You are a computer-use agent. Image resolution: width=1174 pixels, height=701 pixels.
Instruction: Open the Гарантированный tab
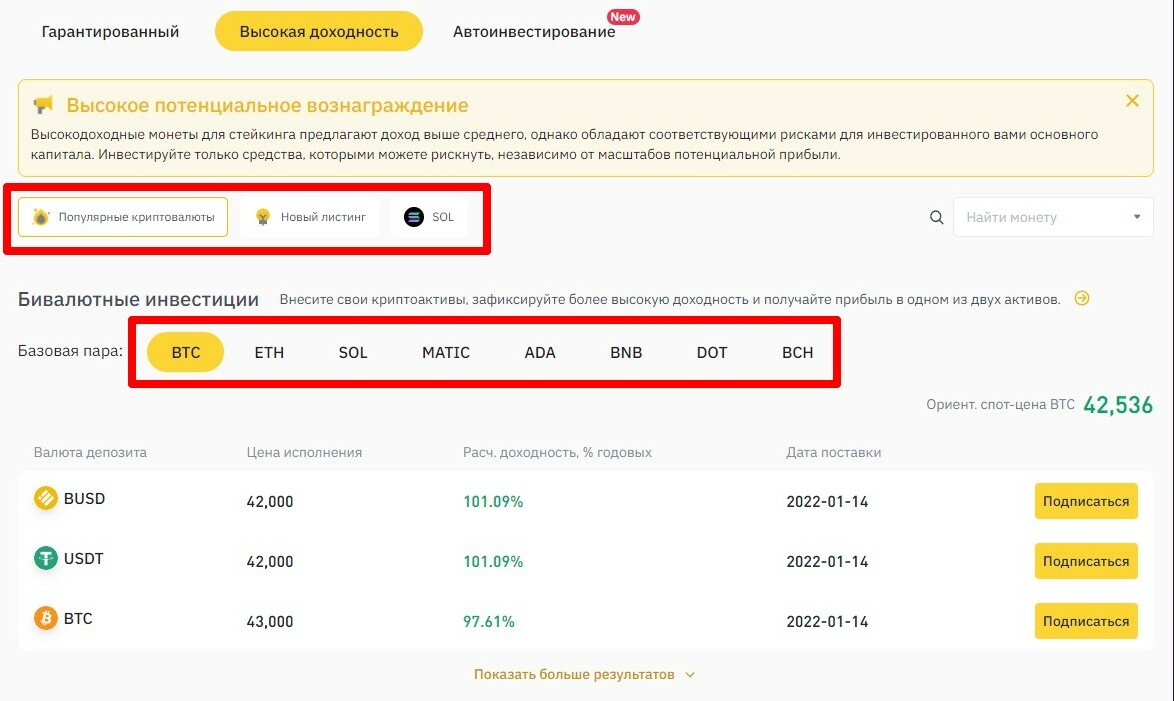pyautogui.click(x=110, y=31)
